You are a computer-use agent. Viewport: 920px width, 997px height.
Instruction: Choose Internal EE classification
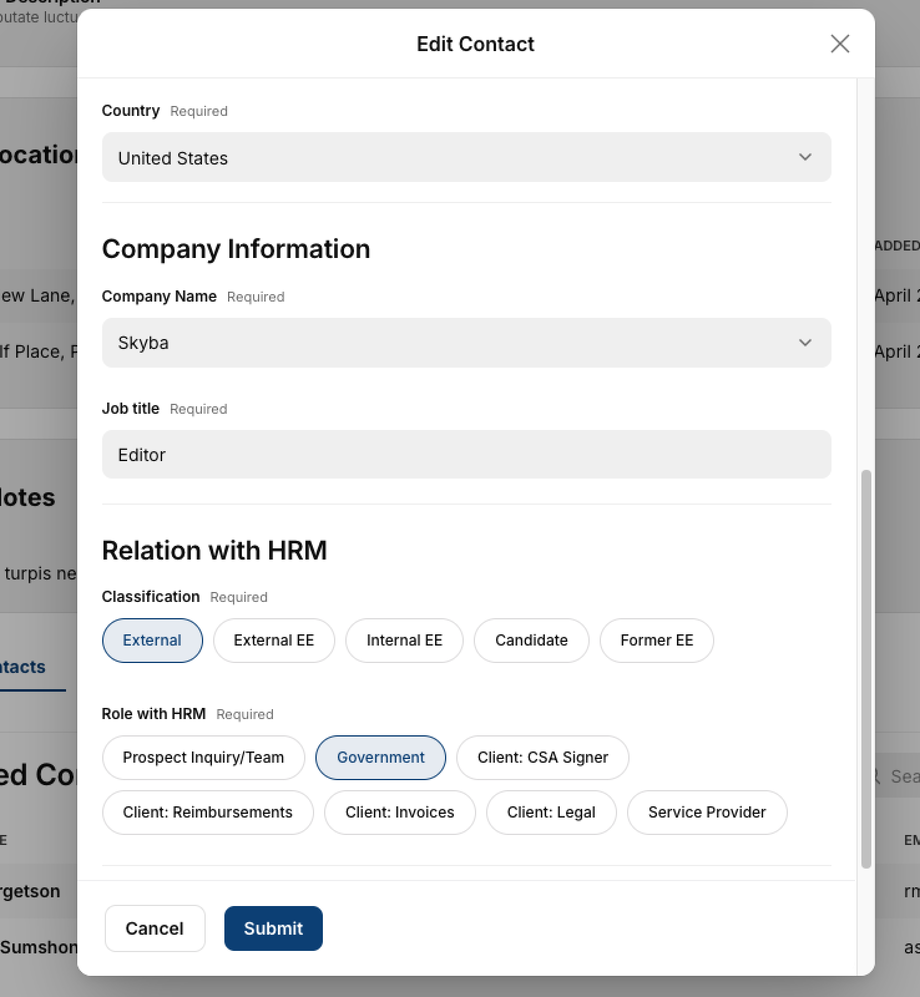(x=404, y=641)
